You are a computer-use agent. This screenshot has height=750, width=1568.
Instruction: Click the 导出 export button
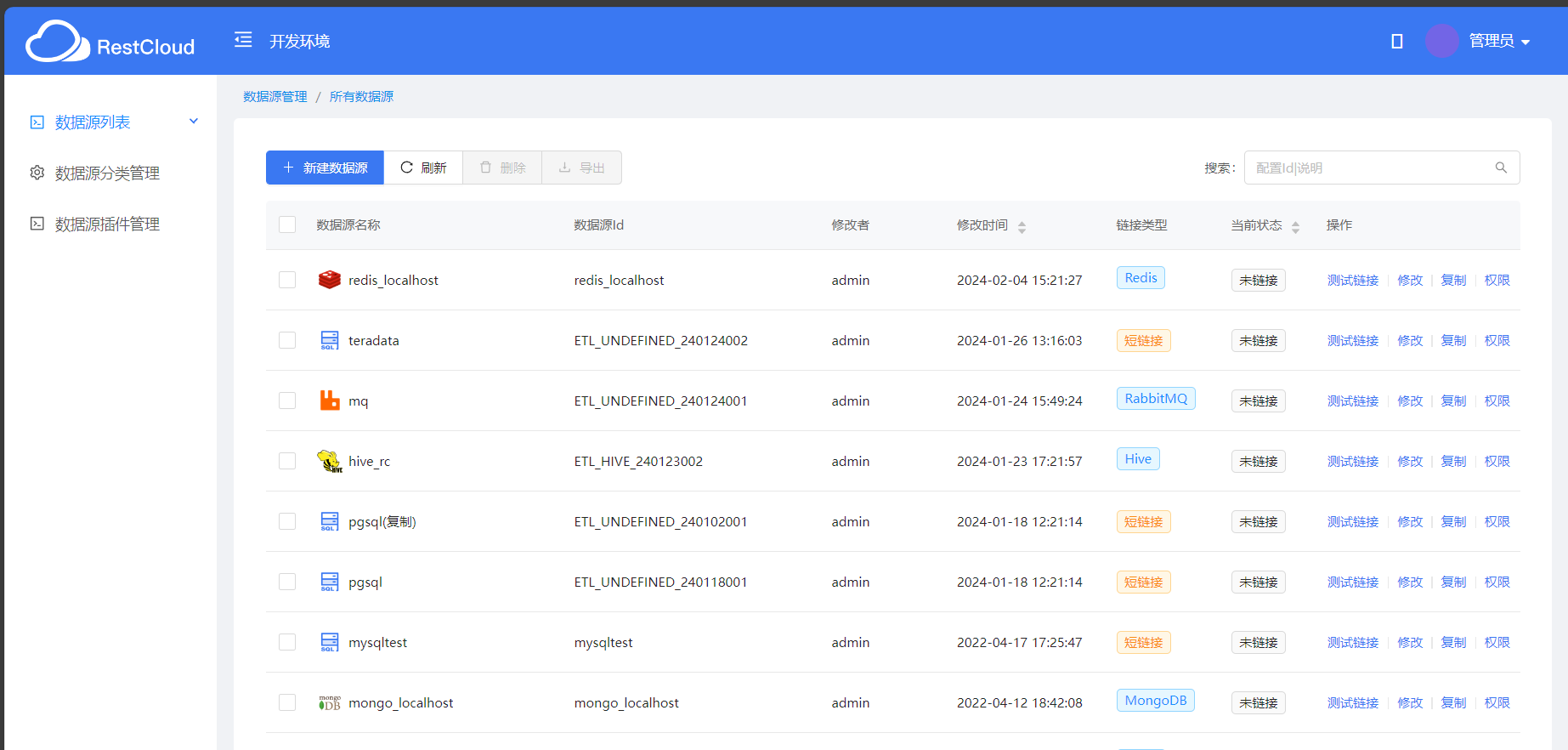pos(581,168)
